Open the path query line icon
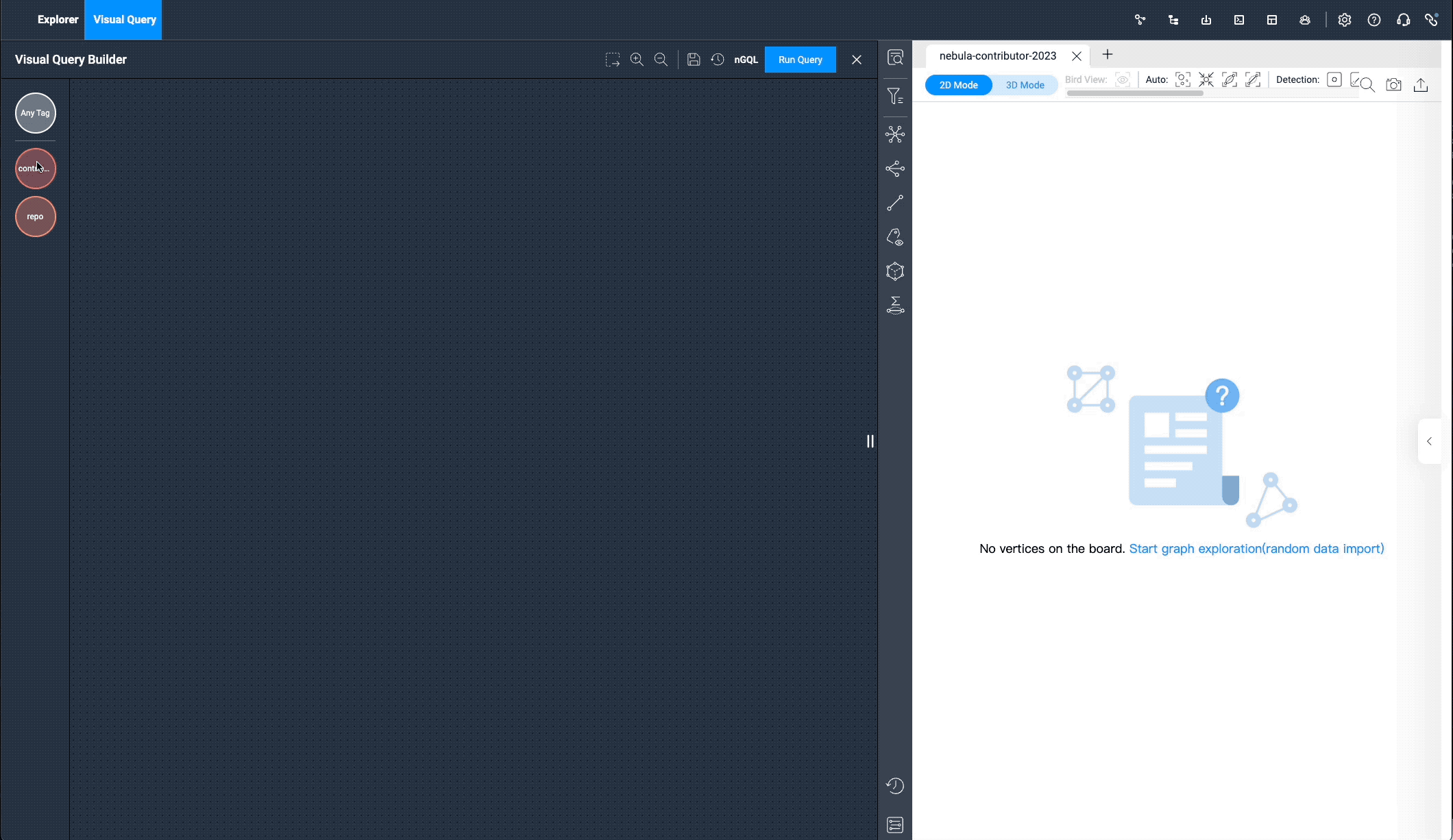The width and height of the screenshot is (1453, 840). pyautogui.click(x=895, y=203)
